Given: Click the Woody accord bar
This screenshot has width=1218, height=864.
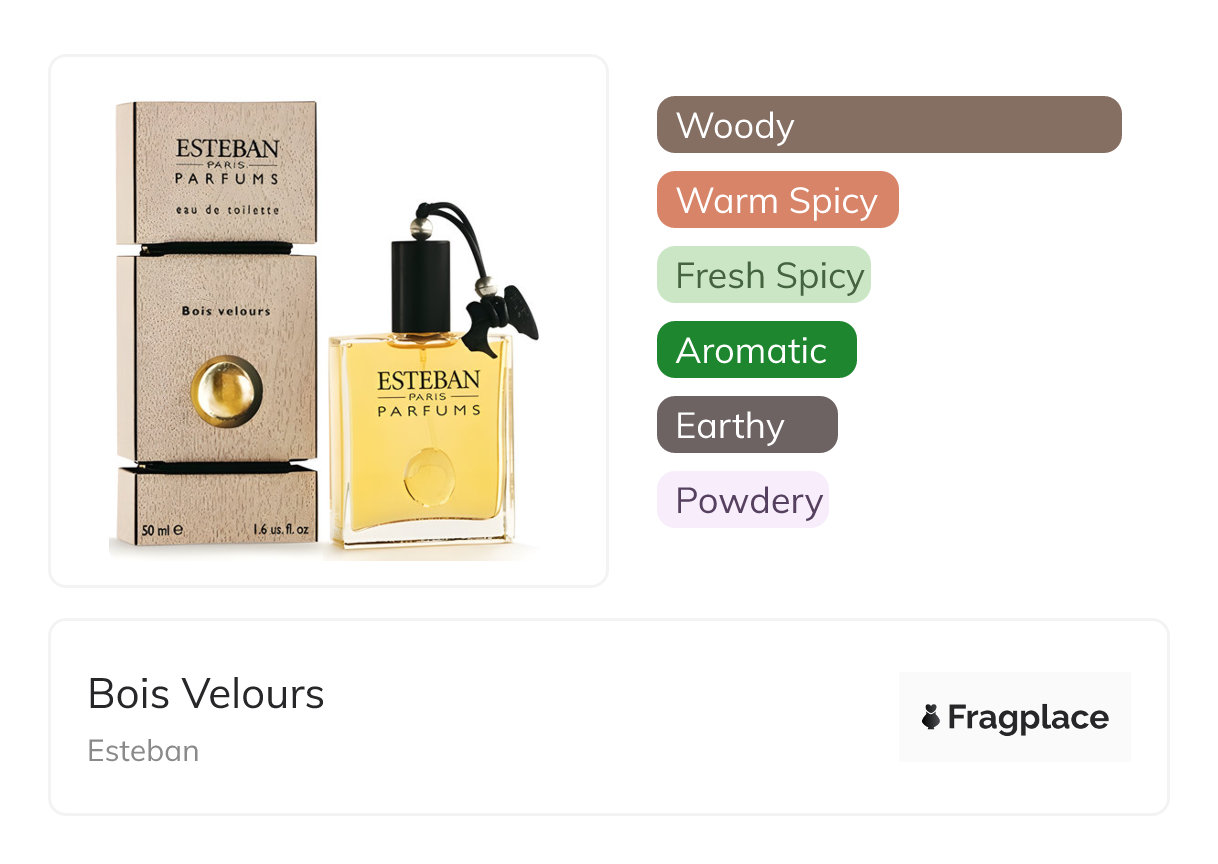Looking at the screenshot, I should click(888, 125).
